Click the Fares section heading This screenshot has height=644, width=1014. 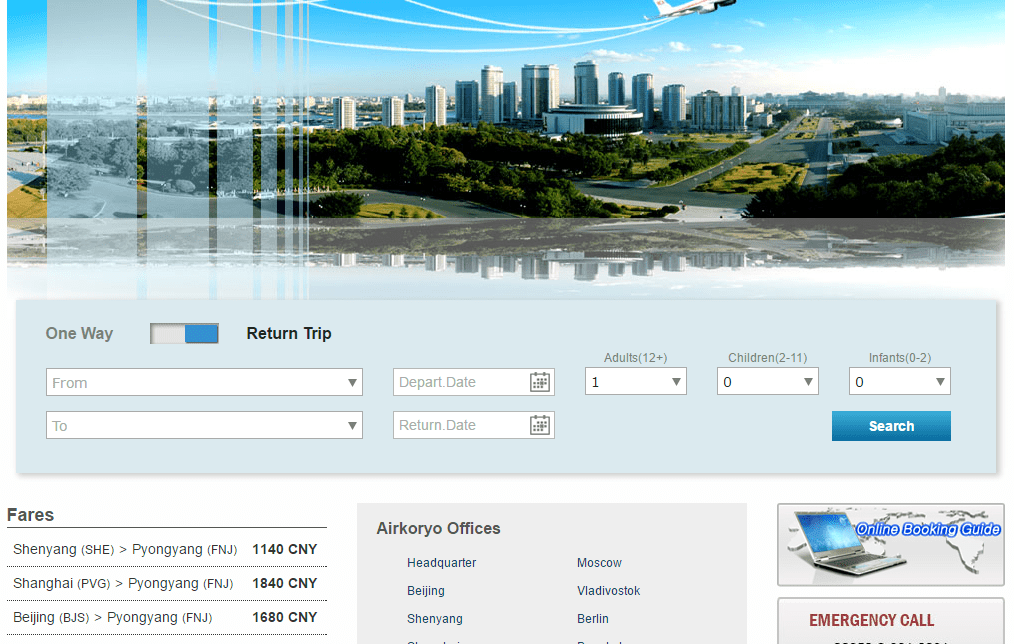click(30, 515)
